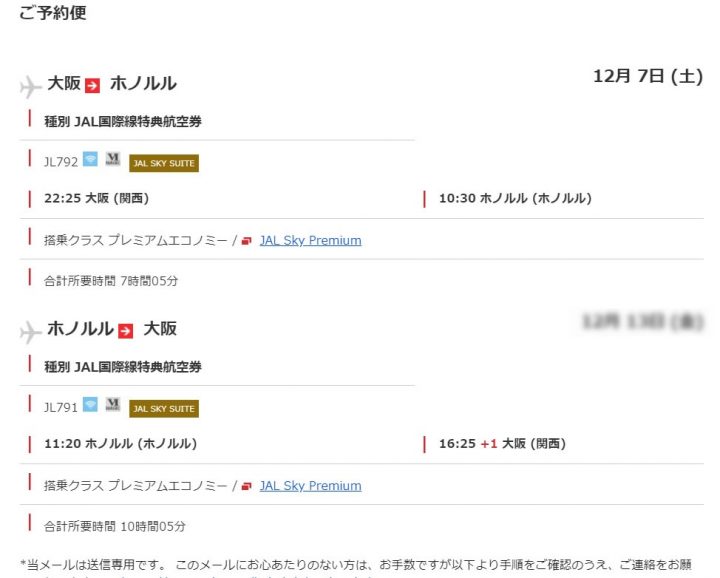Click the 10:30 ホノルル arrival time
Image resolution: width=720 pixels, height=578 pixels.
(x=515, y=198)
